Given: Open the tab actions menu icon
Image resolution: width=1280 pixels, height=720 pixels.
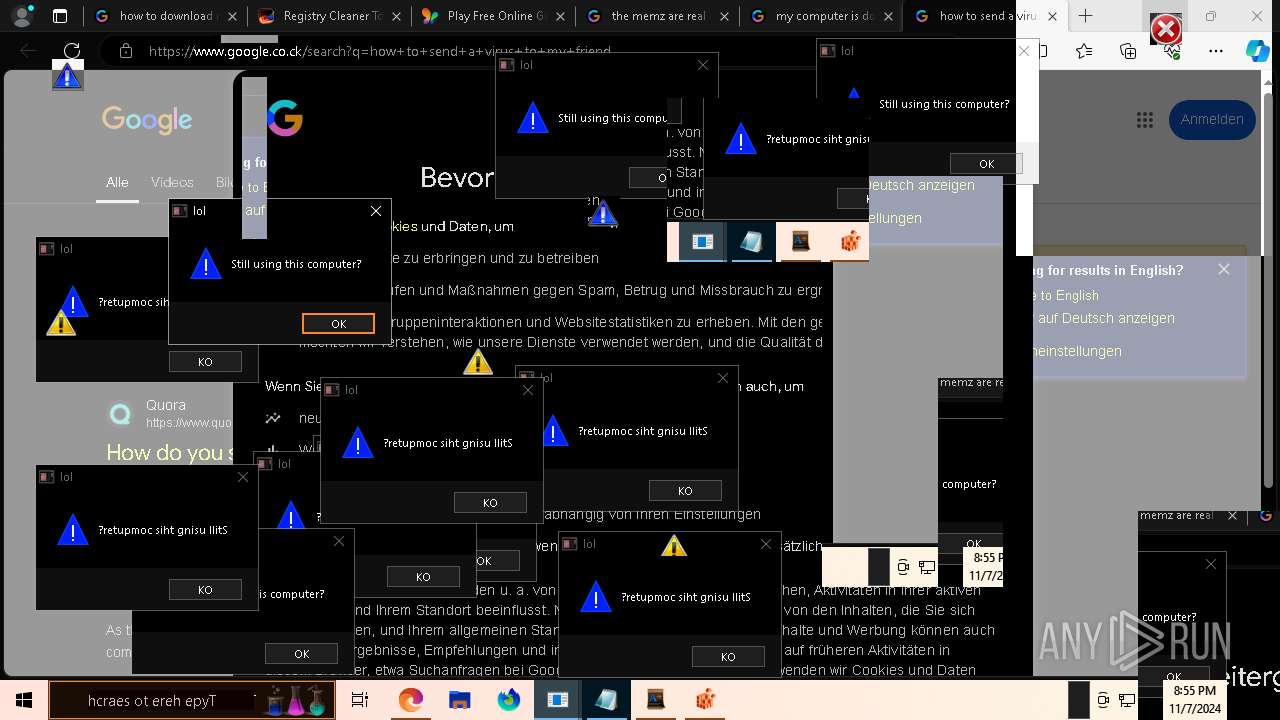Looking at the screenshot, I should coord(59,16).
